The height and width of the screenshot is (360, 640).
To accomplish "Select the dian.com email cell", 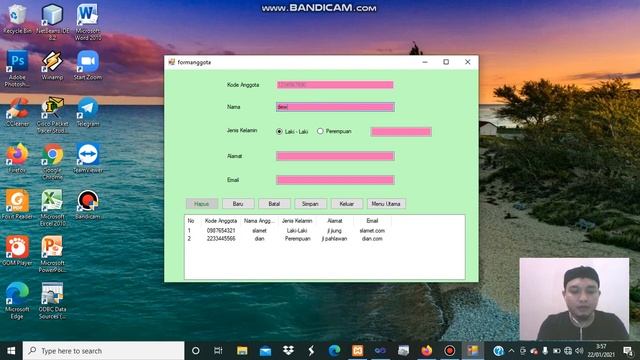I will 372,239.
